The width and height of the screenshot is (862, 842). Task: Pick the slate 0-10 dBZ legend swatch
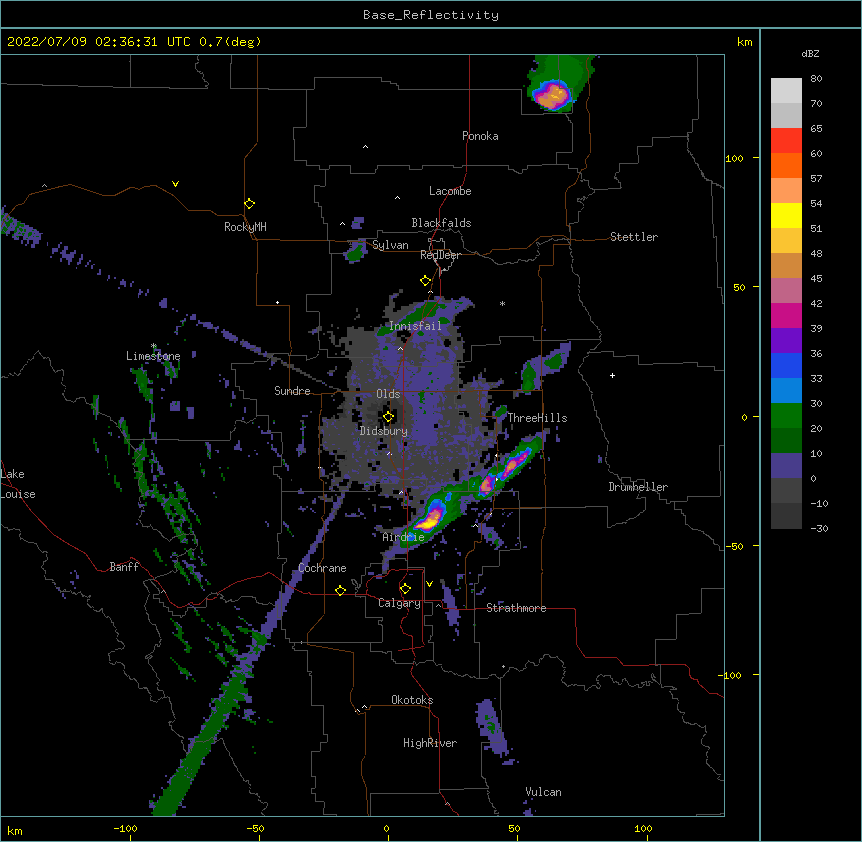tap(786, 466)
